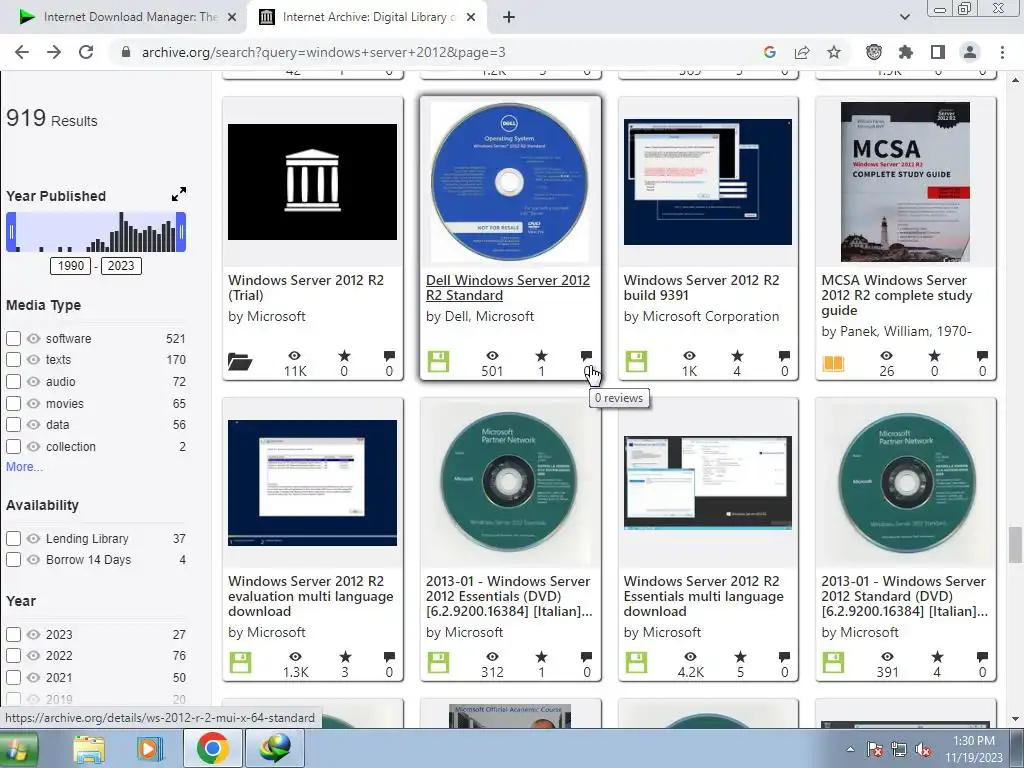
Task: Open a new browser tab
Action: click(509, 17)
